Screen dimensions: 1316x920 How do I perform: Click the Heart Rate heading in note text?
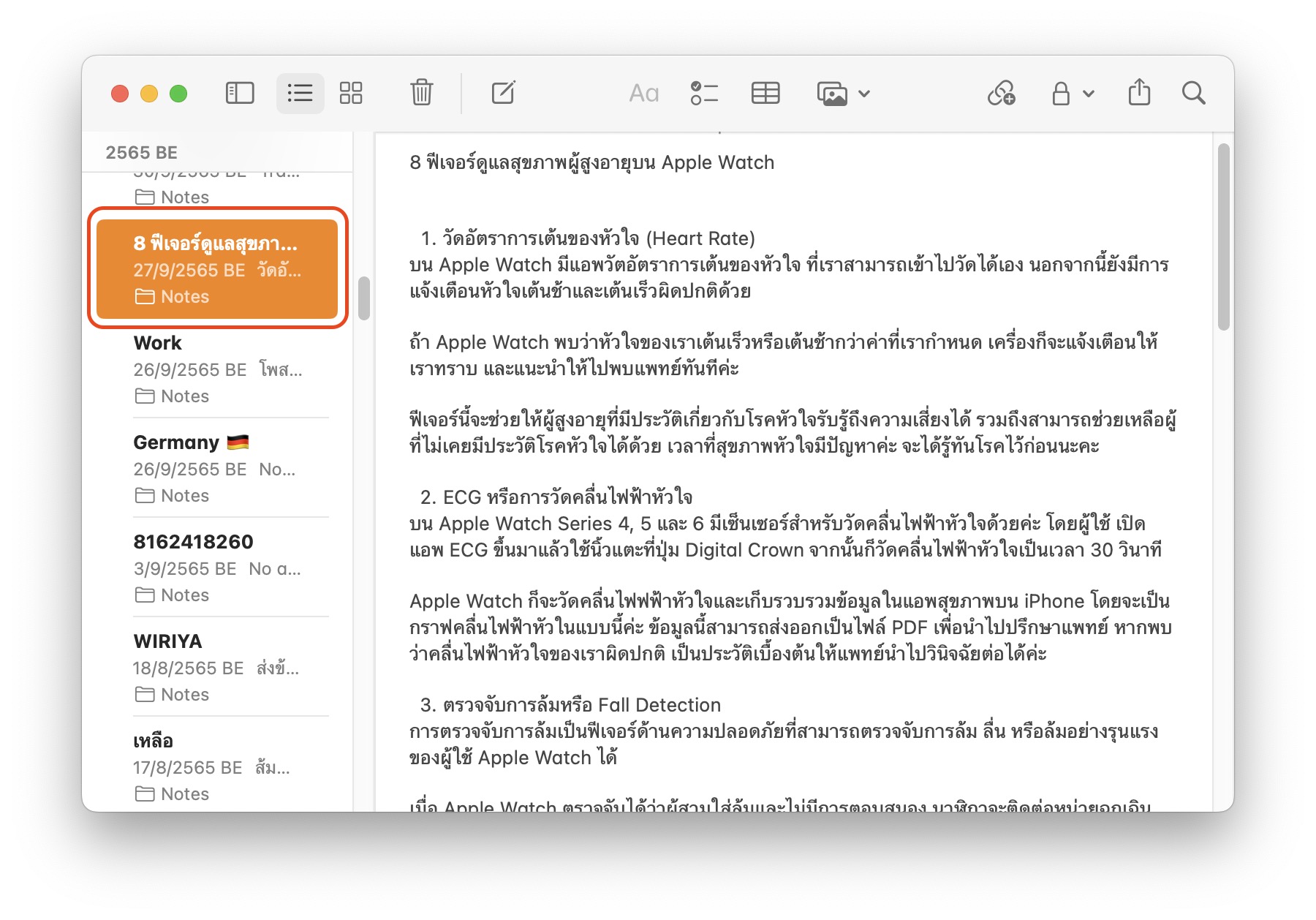(x=597, y=238)
